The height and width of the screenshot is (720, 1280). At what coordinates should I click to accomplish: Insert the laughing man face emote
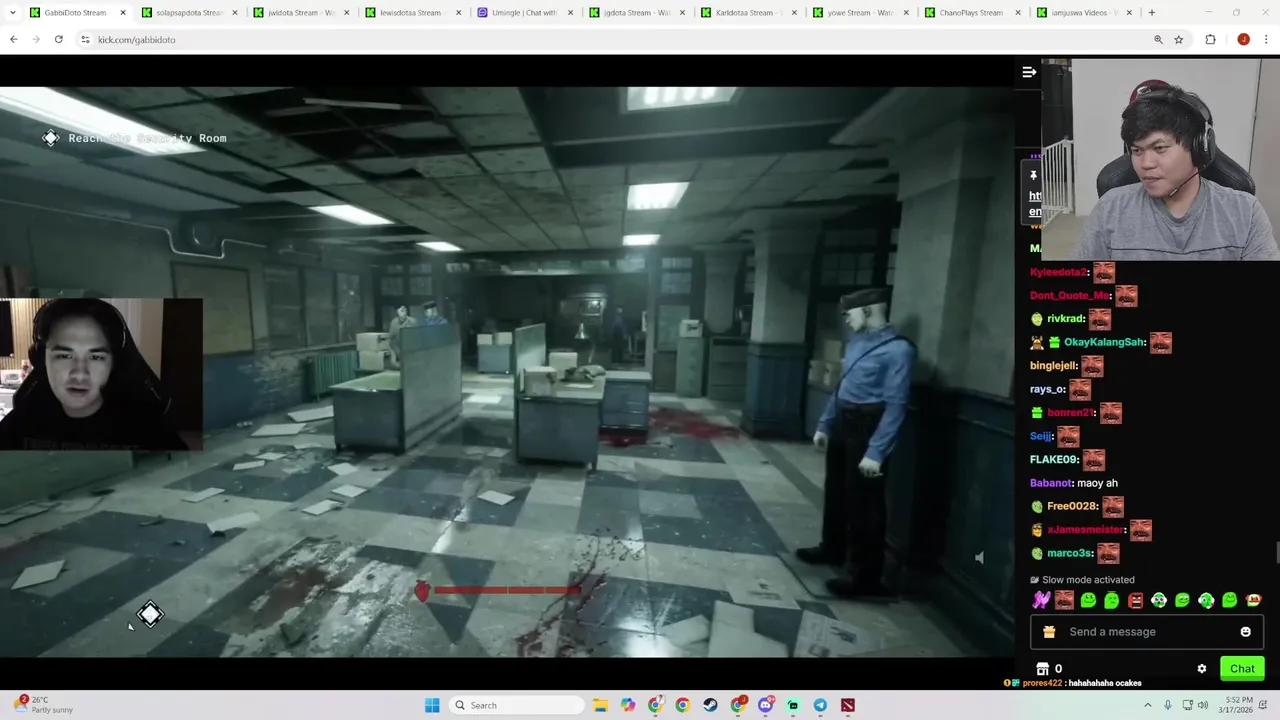click(1064, 600)
